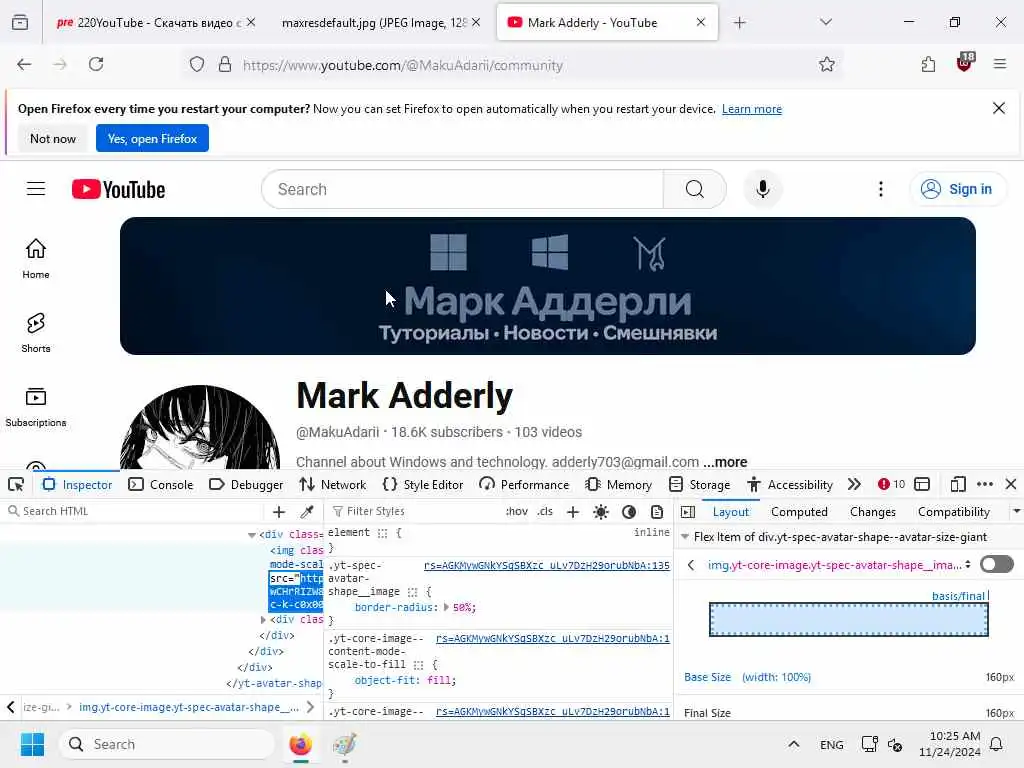
Task: Open Firefox application hamburger menu
Action: coord(999,64)
